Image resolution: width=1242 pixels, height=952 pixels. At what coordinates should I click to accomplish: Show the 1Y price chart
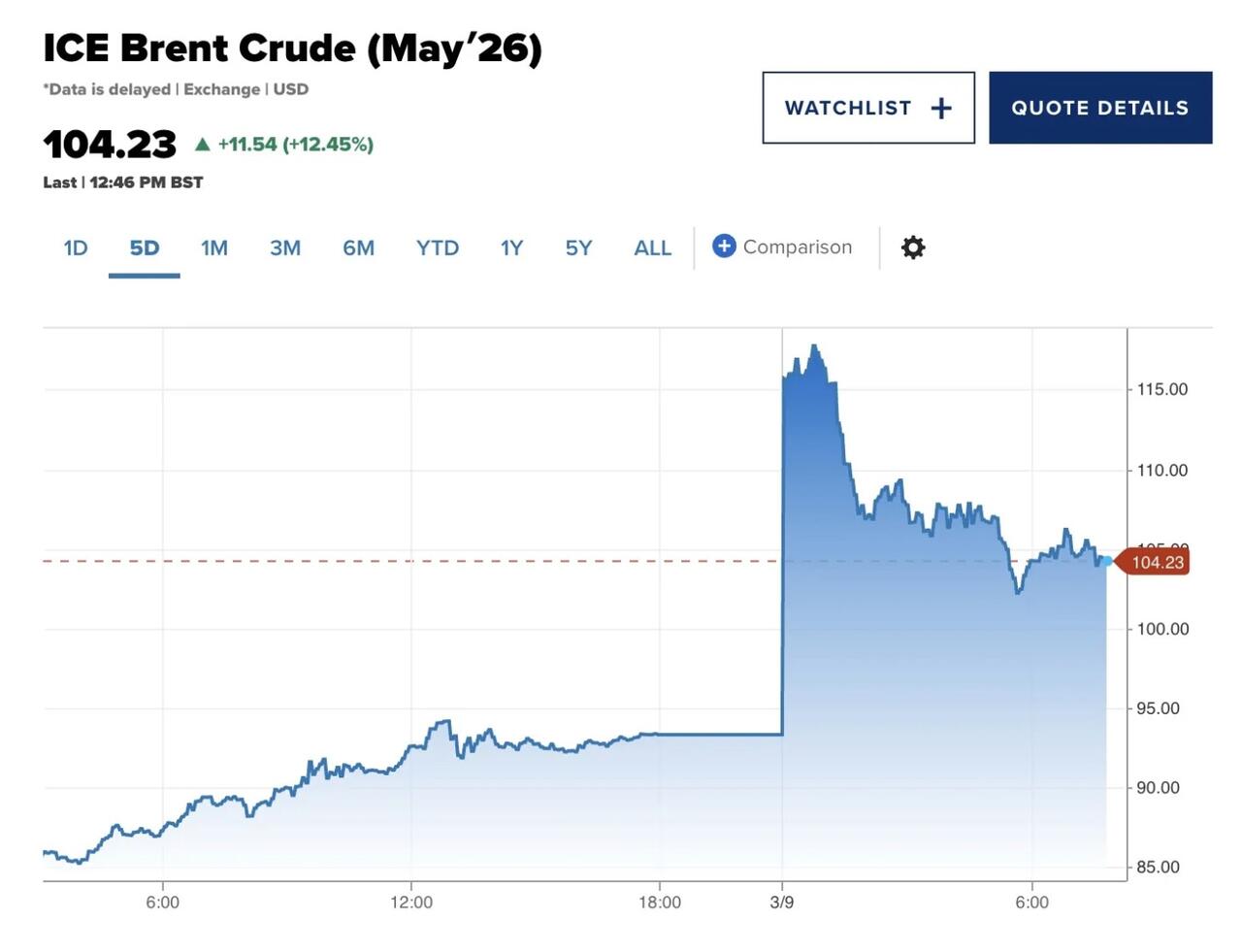coord(511,248)
